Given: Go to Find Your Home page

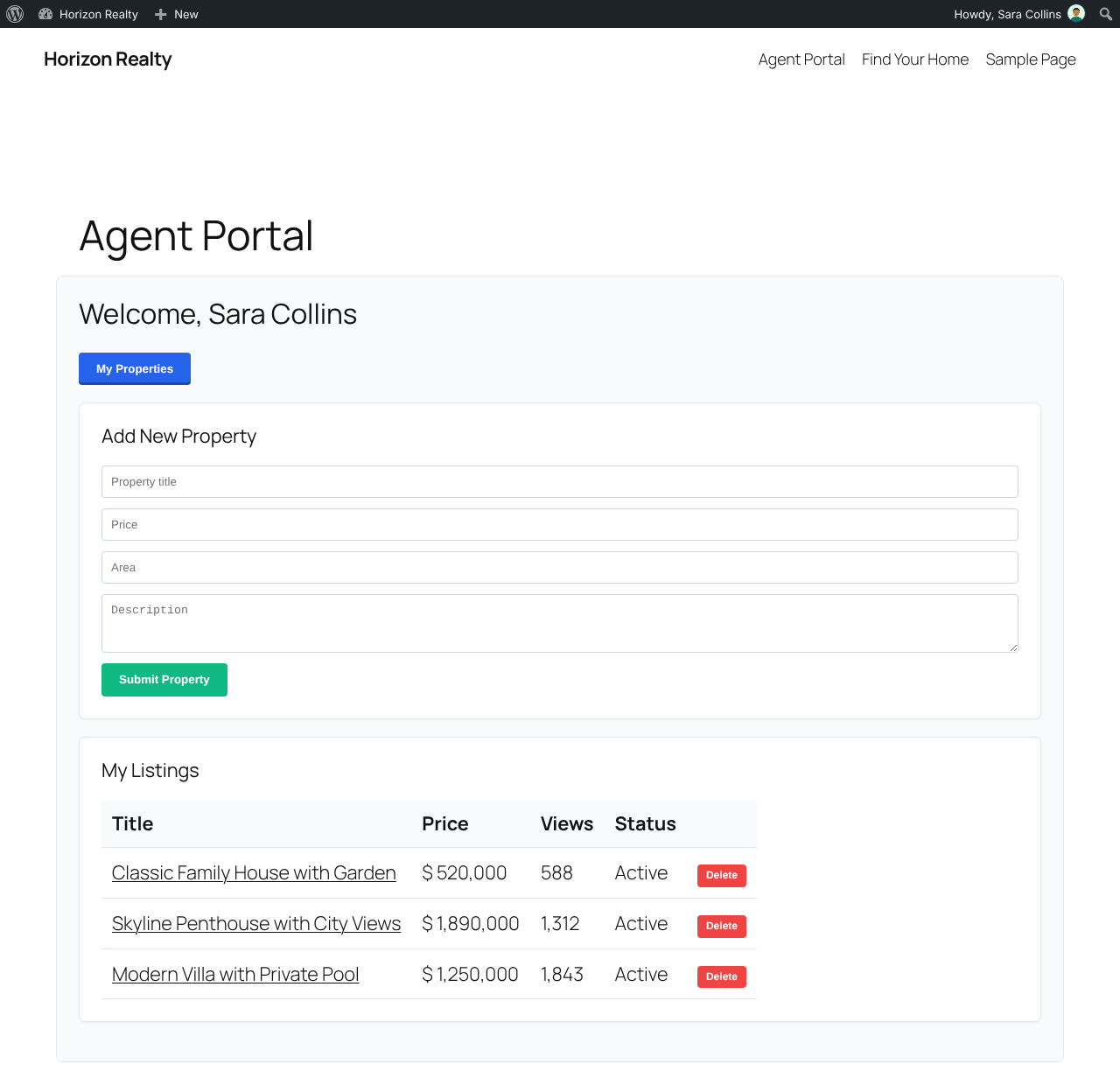Looking at the screenshot, I should (x=915, y=59).
